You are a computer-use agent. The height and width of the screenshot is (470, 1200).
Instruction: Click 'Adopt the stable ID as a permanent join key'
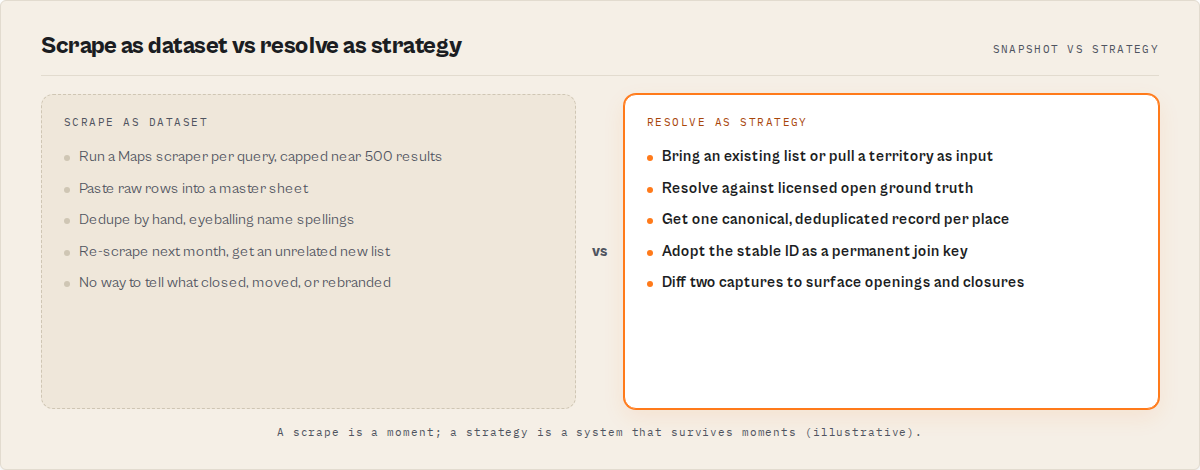click(x=815, y=251)
